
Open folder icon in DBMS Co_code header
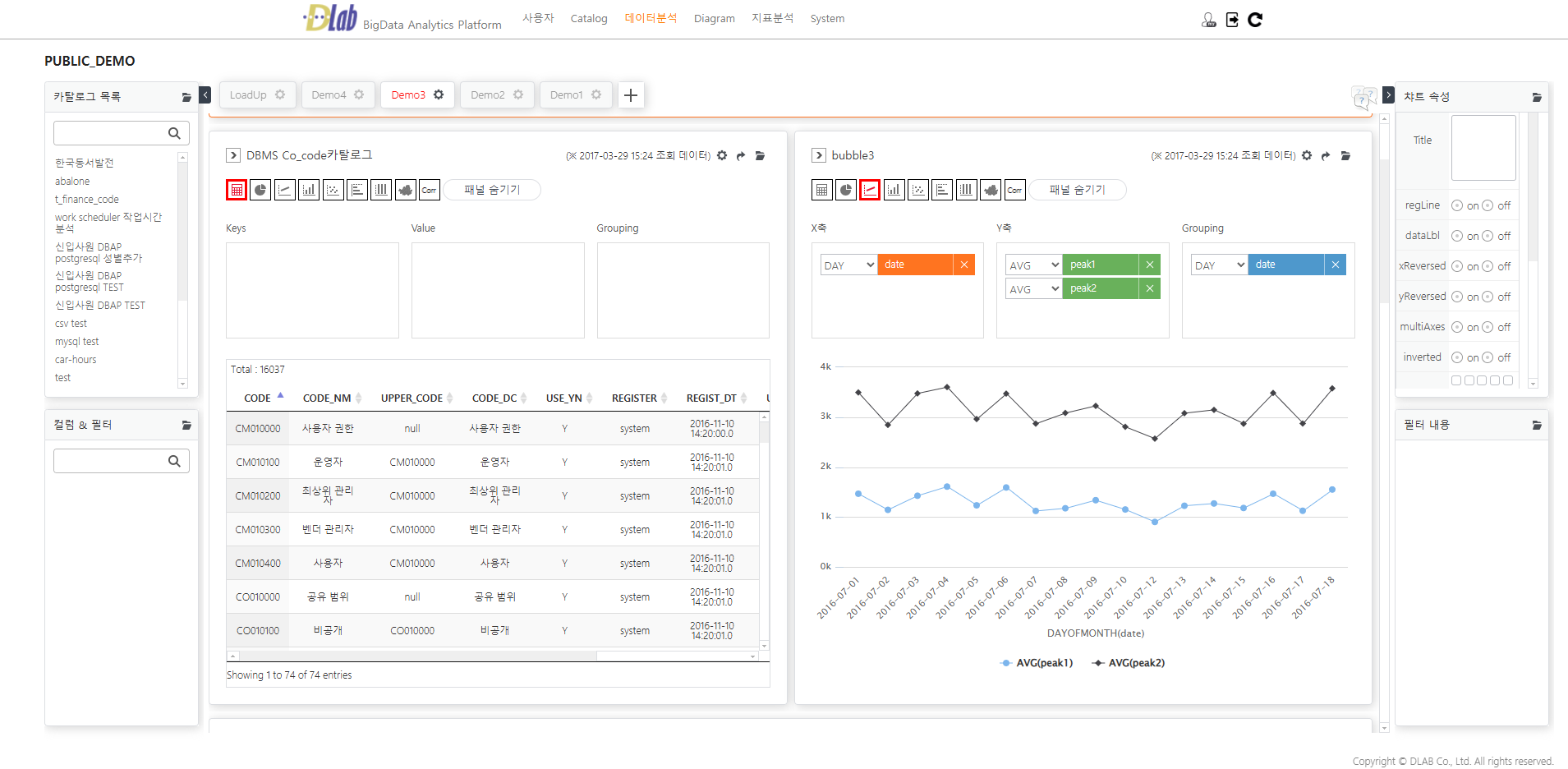pyautogui.click(x=761, y=155)
